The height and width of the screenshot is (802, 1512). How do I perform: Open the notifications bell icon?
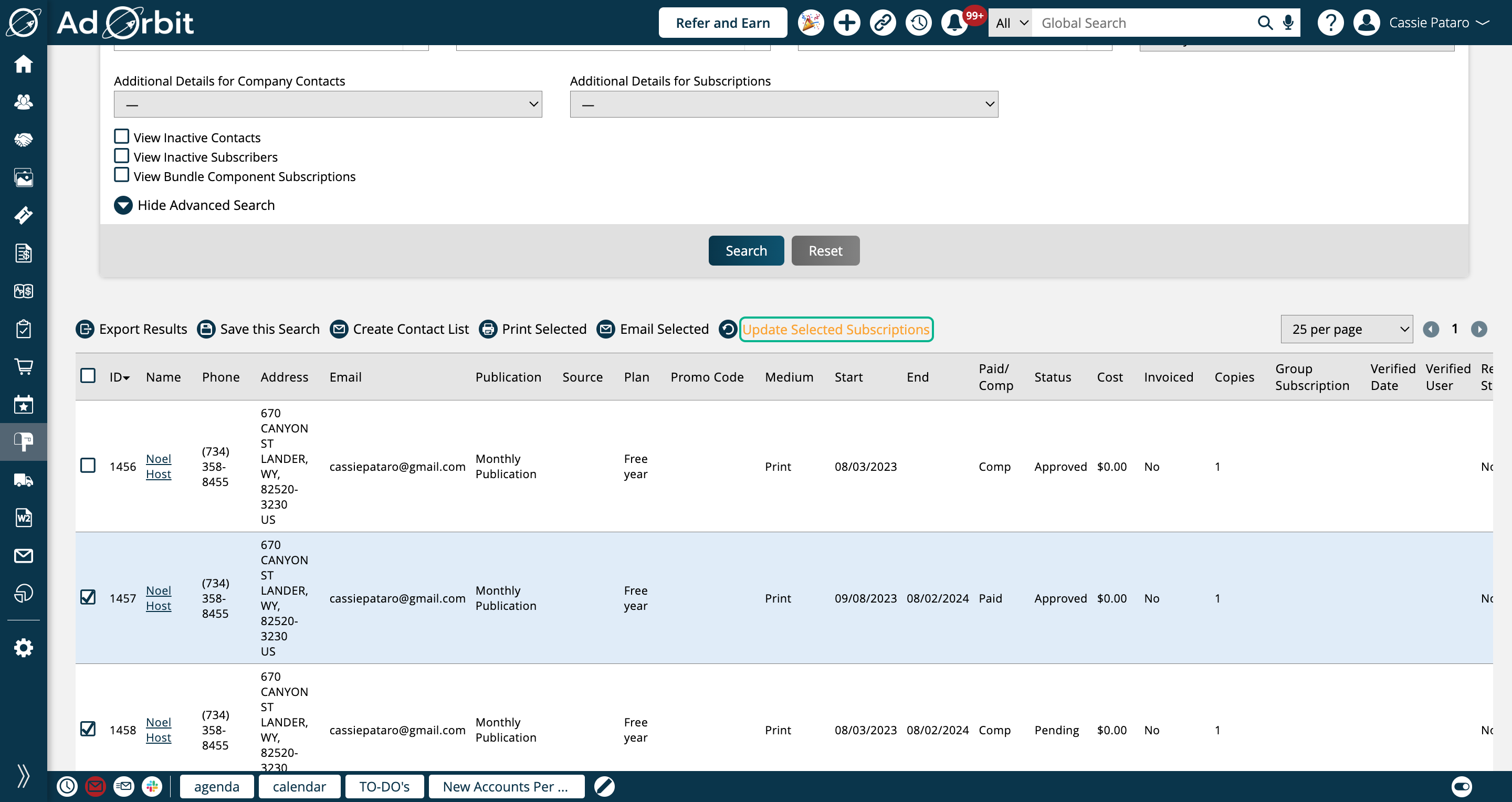pos(954,23)
